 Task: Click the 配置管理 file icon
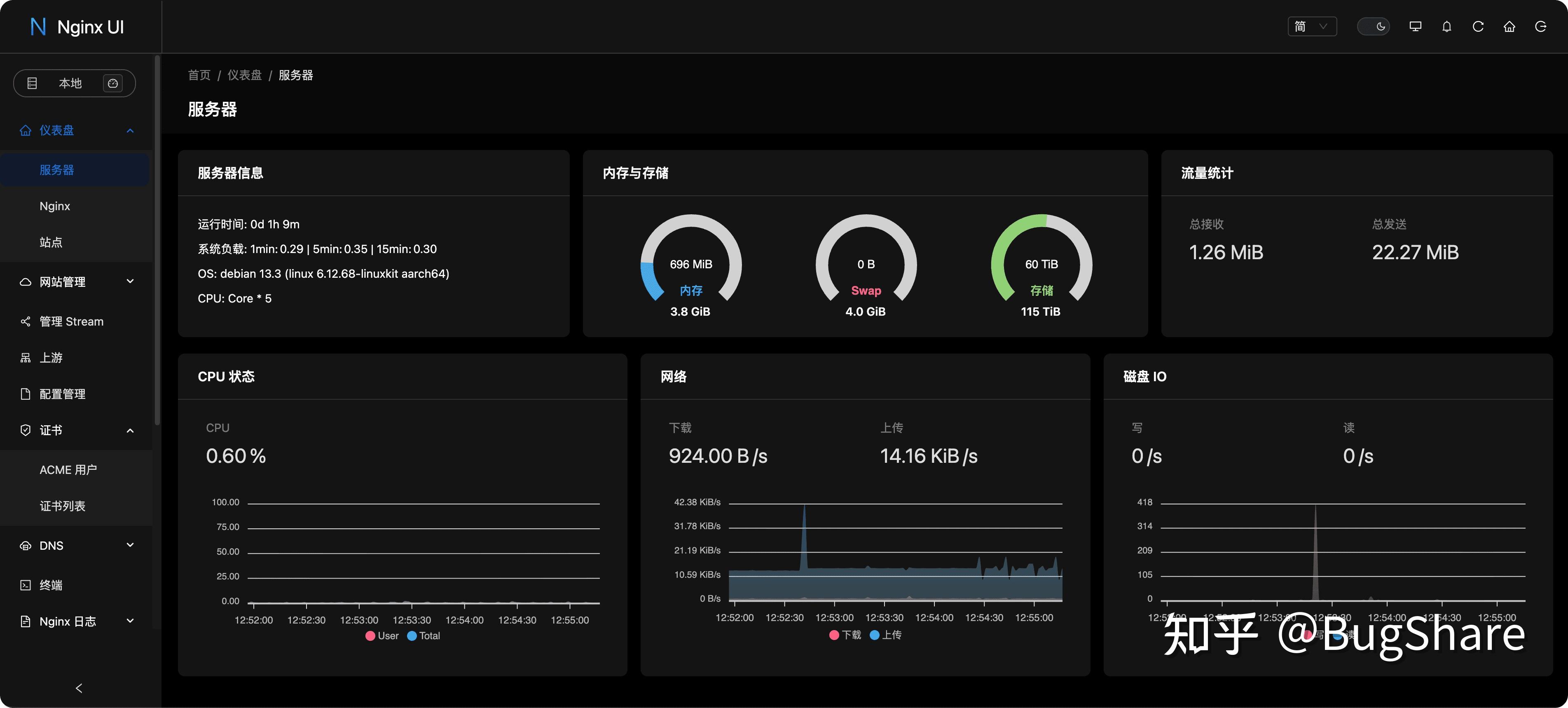coord(26,394)
